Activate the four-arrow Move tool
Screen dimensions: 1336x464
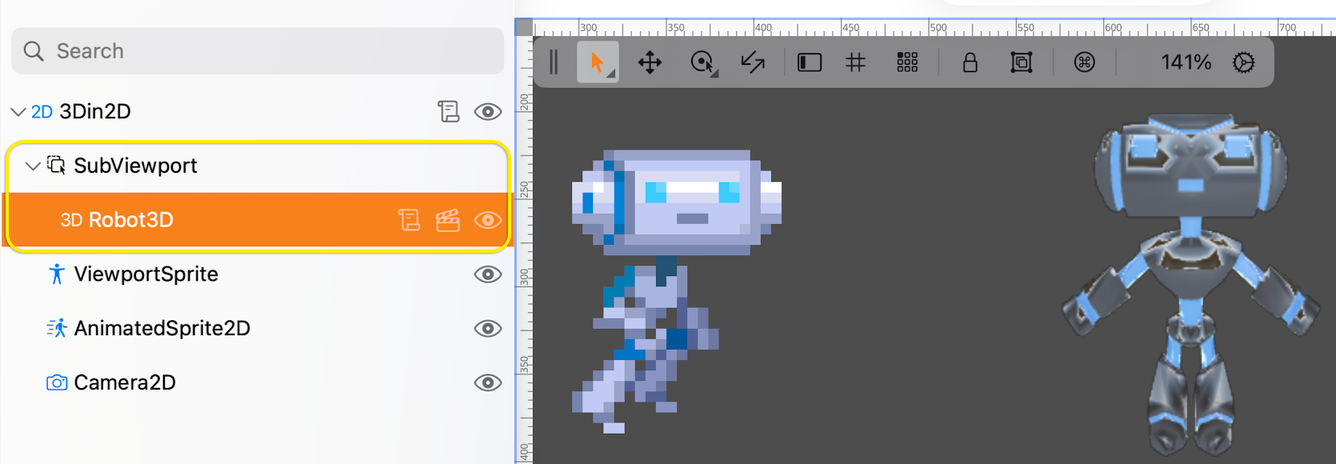point(650,63)
